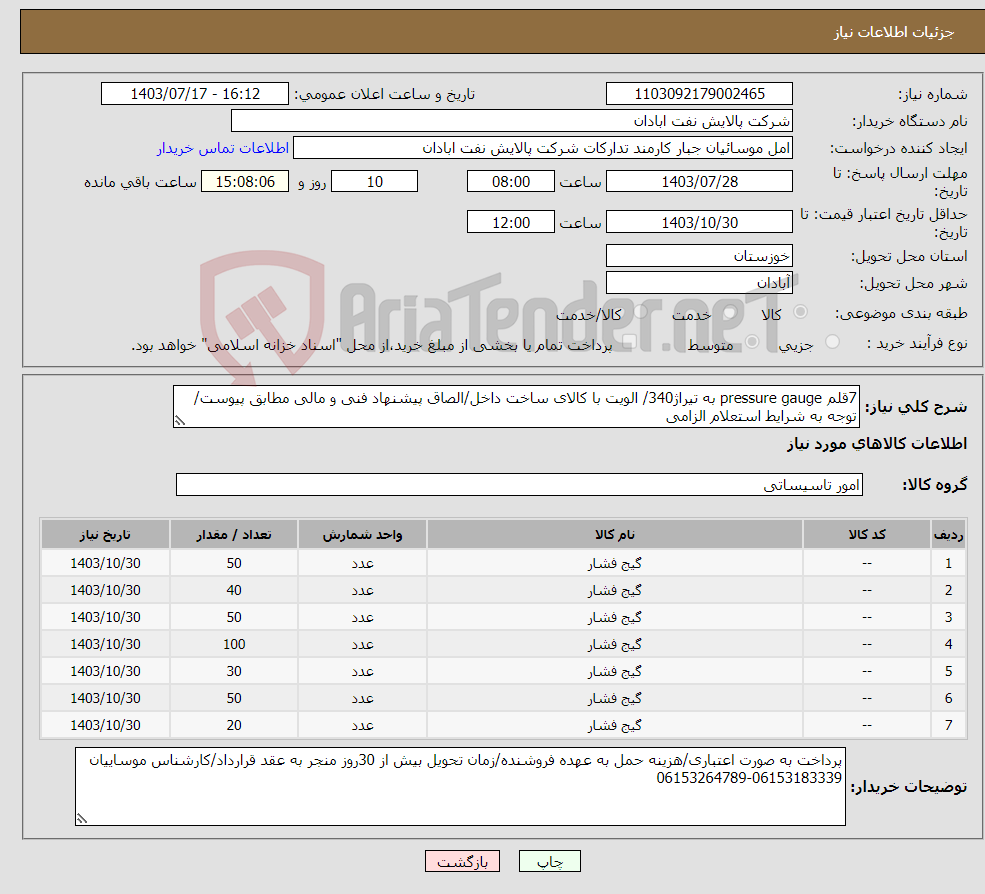Click the resize handle of buyer notes box
The height and width of the screenshot is (894, 985).
(82, 818)
